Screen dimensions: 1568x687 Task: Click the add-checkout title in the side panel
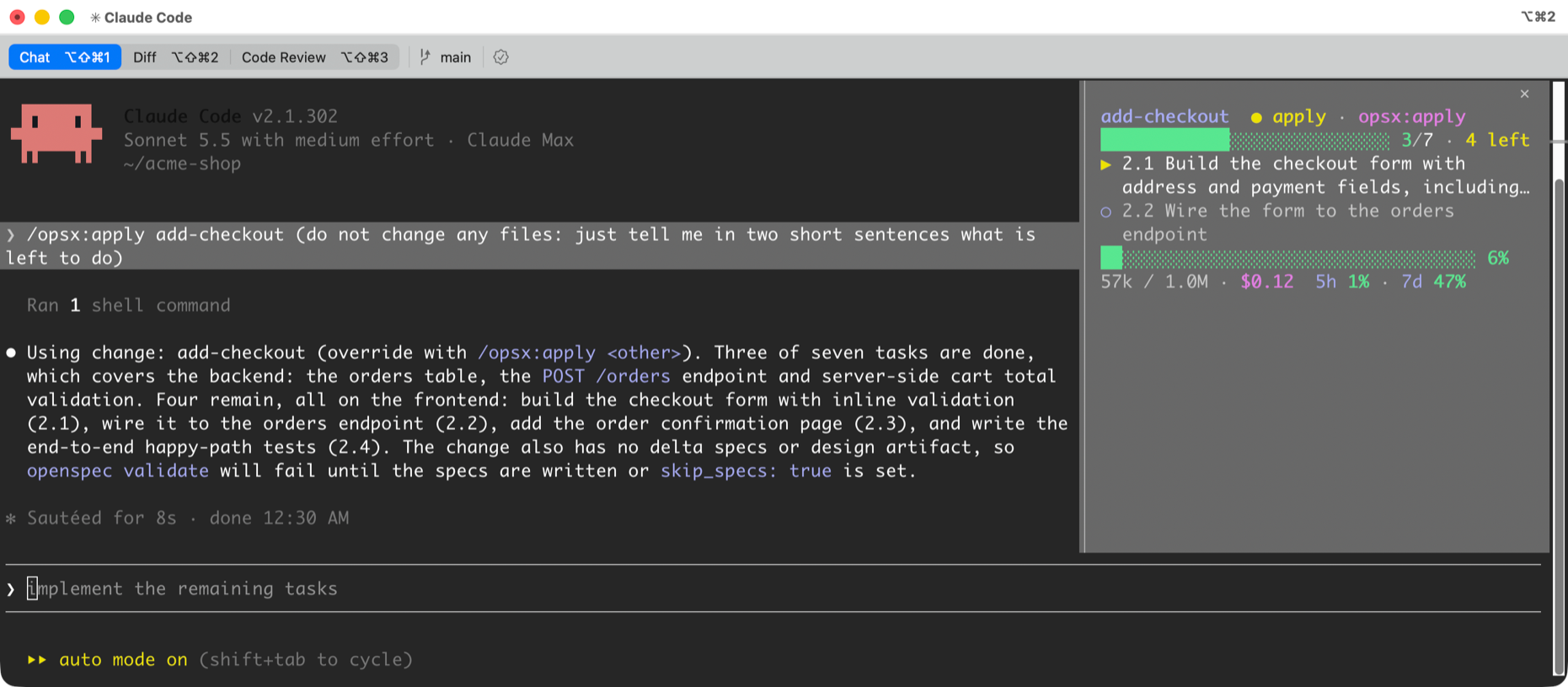point(1164,116)
